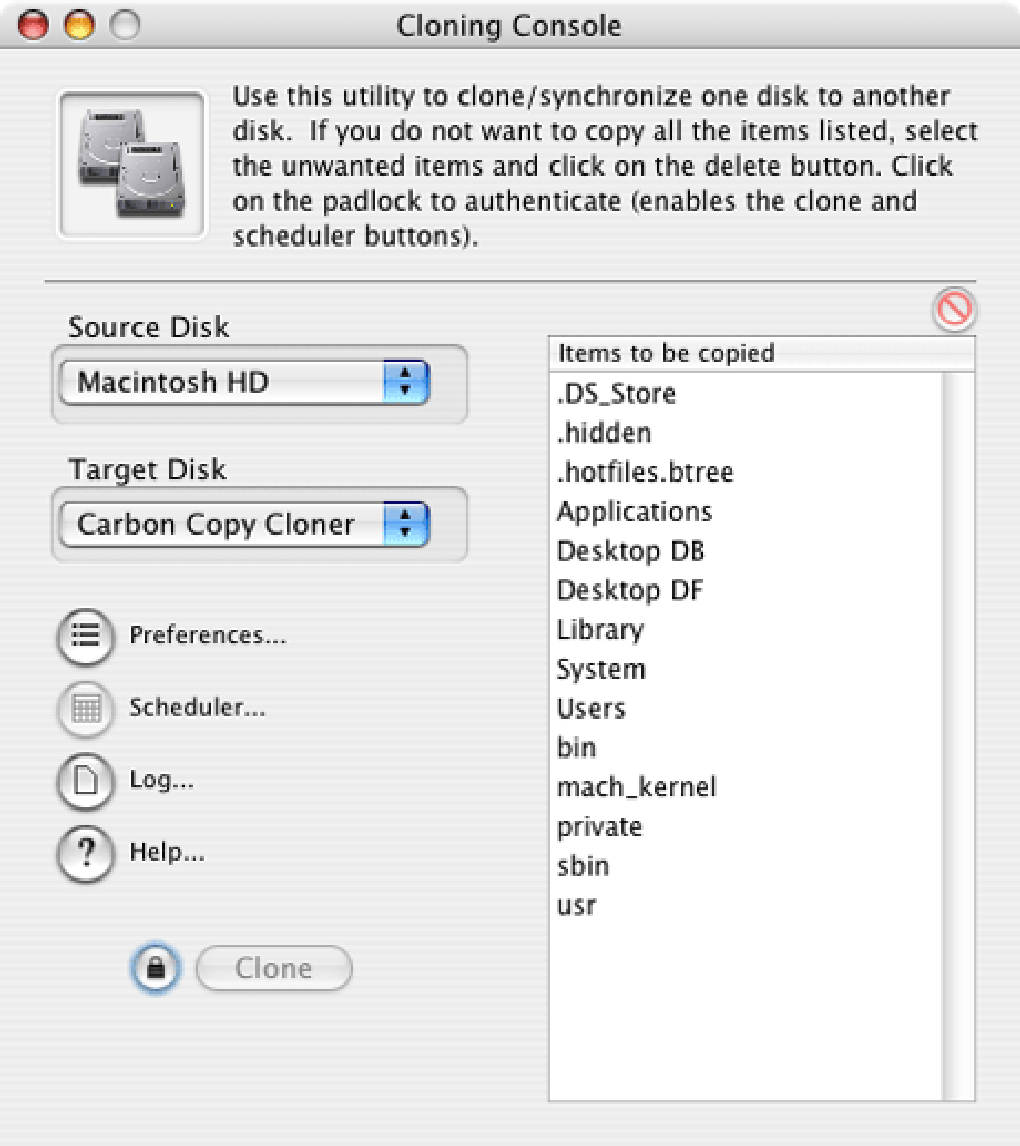Click the Items to be copied header
This screenshot has width=1020, height=1146.
click(x=761, y=354)
